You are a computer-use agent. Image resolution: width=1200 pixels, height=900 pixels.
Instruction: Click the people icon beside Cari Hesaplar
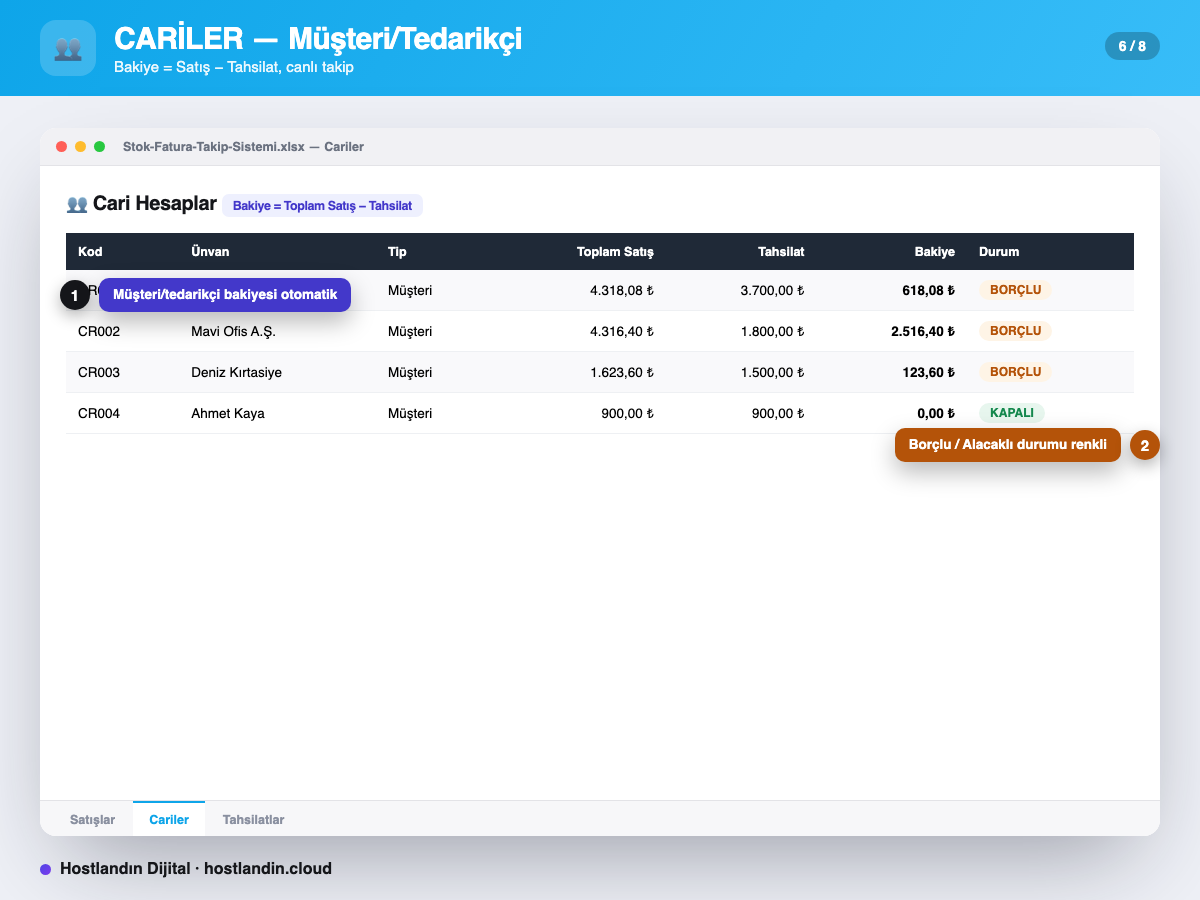(x=77, y=204)
